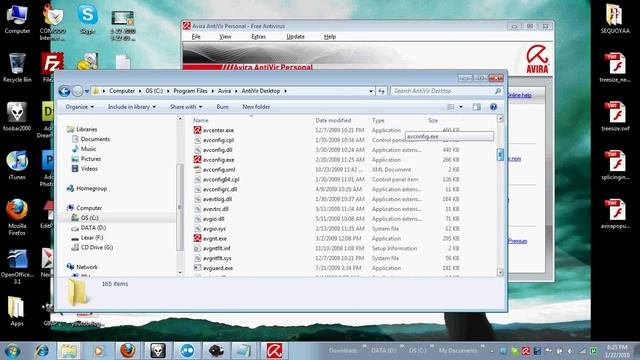This screenshot has height=360, width=640.
Task: Select the avguard.exe file icon
Action: 198,268
